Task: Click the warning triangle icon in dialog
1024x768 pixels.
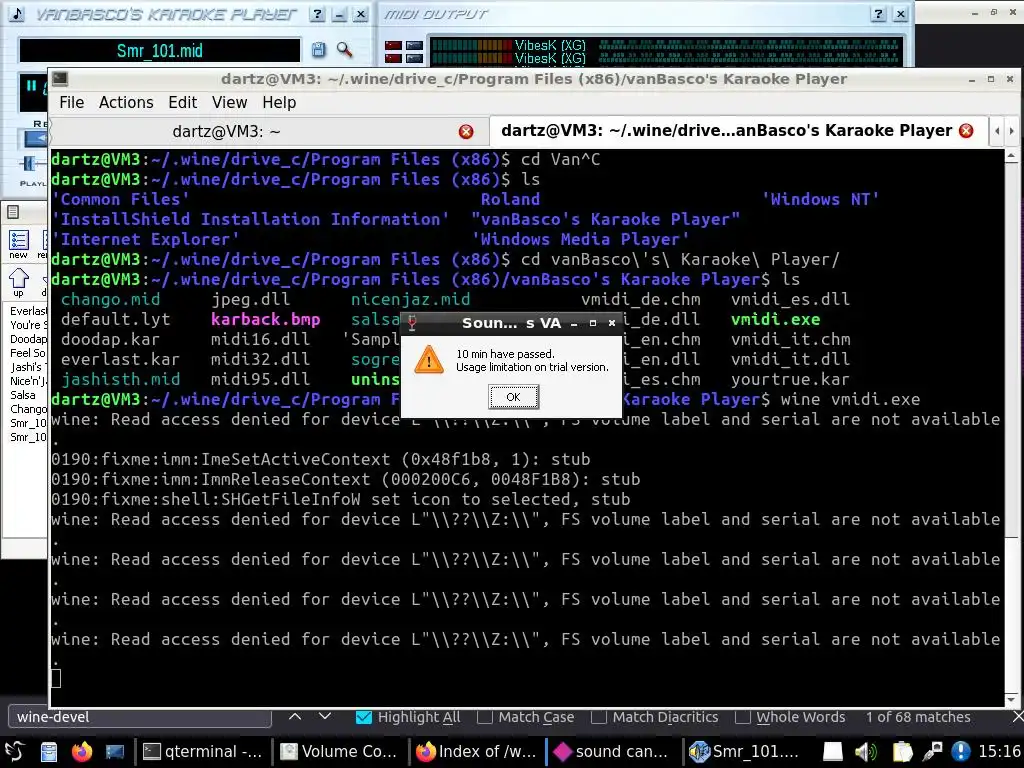Action: [428, 360]
